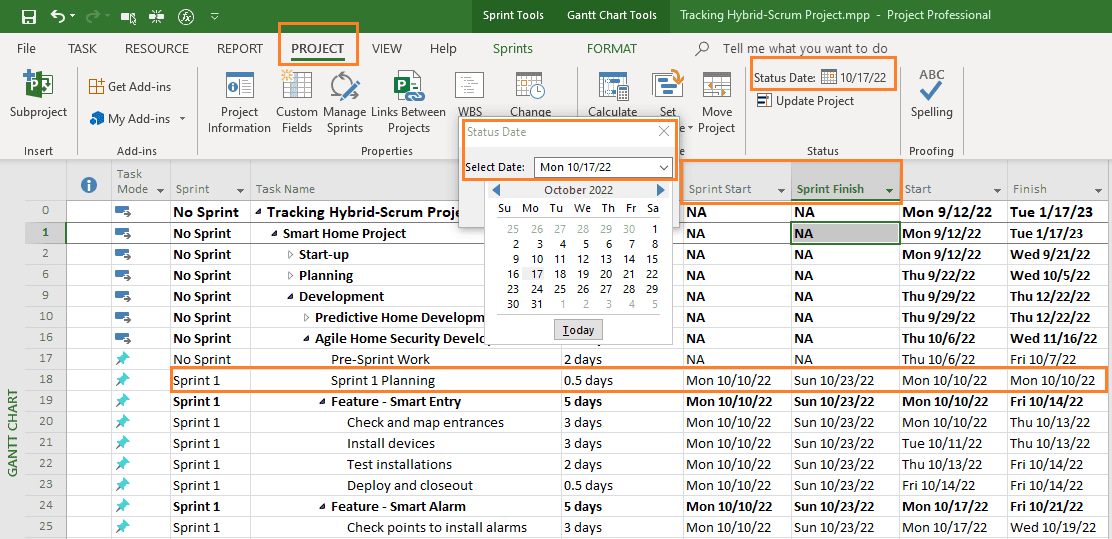1112x539 pixels.
Task: Open the Sprint Finish column filter dropdown
Action: click(x=889, y=190)
